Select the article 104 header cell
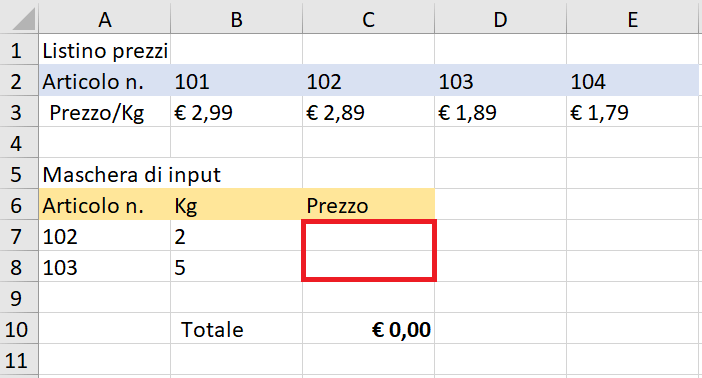 click(632, 80)
